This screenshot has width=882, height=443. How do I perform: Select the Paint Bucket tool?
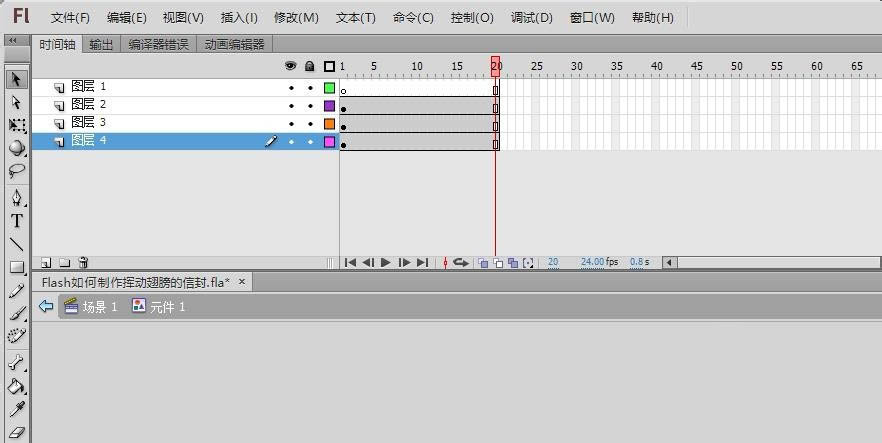click(16, 386)
